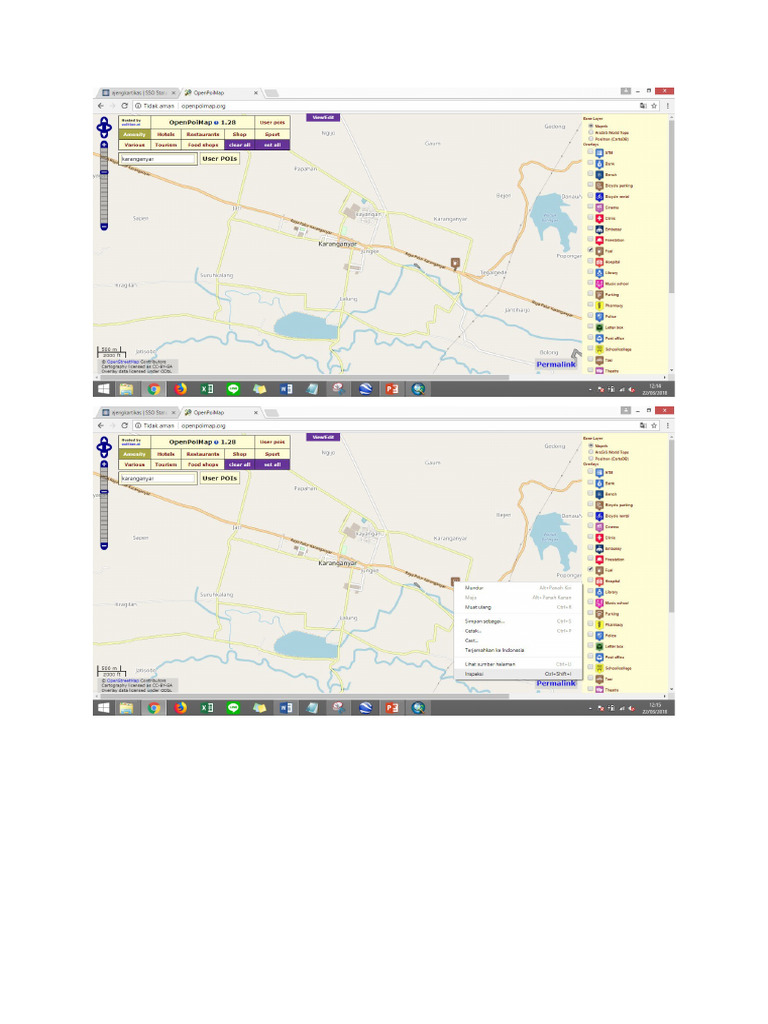Click the Firestation icon in lower screenshot
Image resolution: width=768 pixels, height=1024 pixels.
599,560
